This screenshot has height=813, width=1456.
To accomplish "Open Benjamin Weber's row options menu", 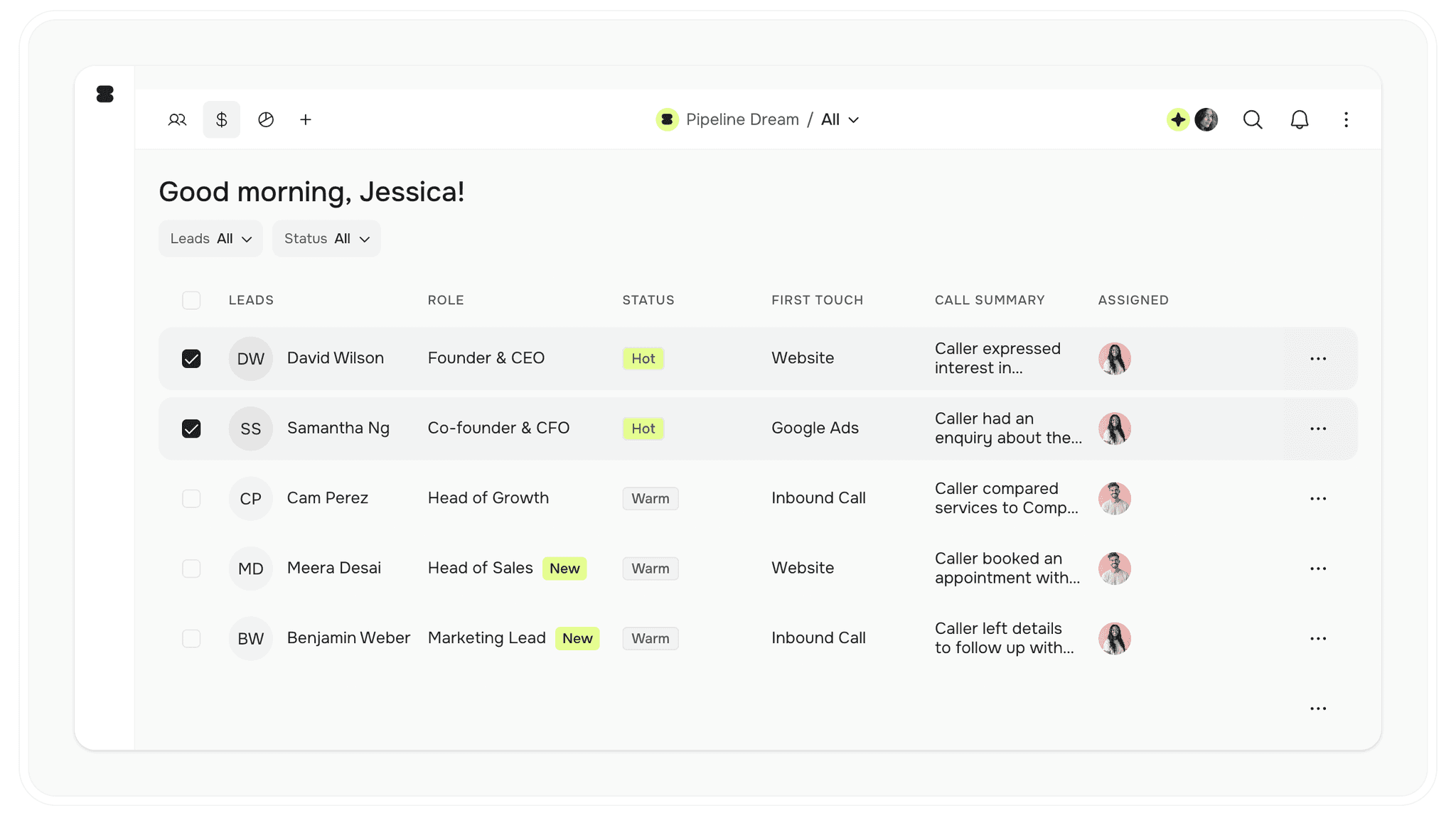I will [1318, 638].
